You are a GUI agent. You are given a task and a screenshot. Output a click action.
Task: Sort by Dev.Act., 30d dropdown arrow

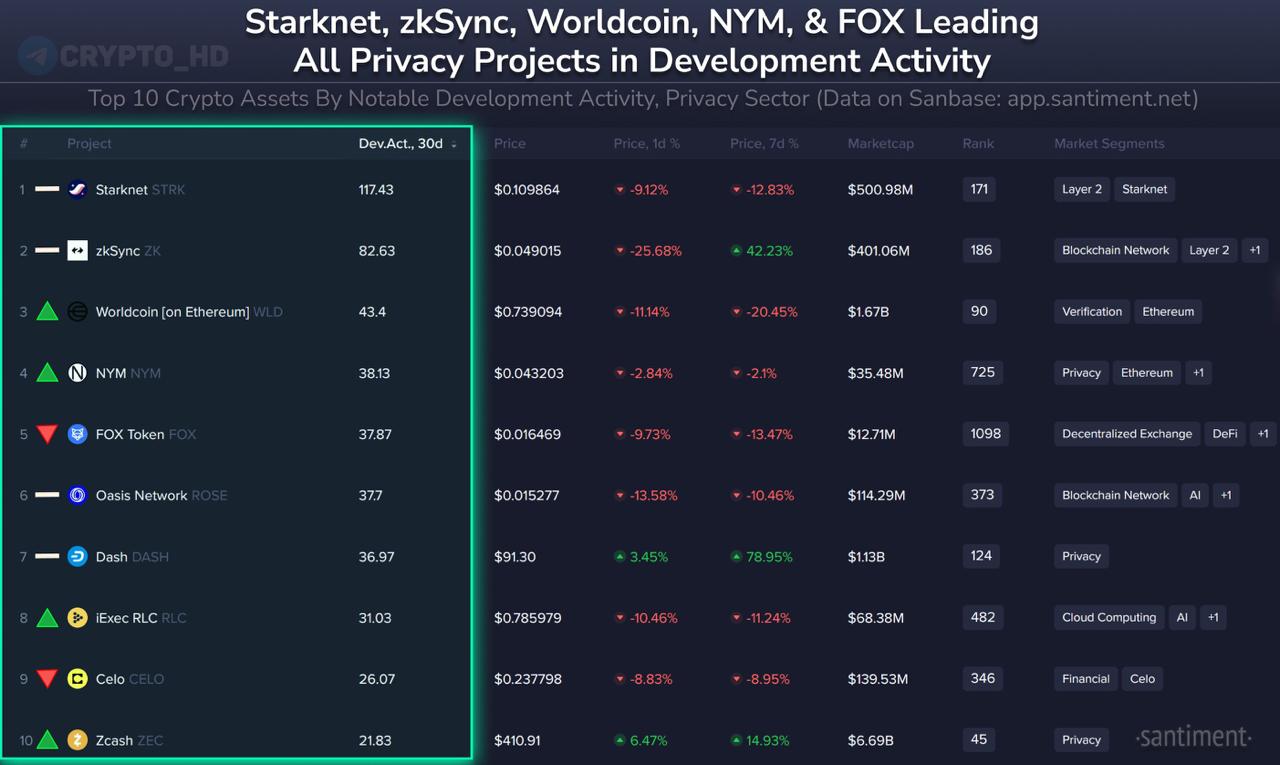454,145
